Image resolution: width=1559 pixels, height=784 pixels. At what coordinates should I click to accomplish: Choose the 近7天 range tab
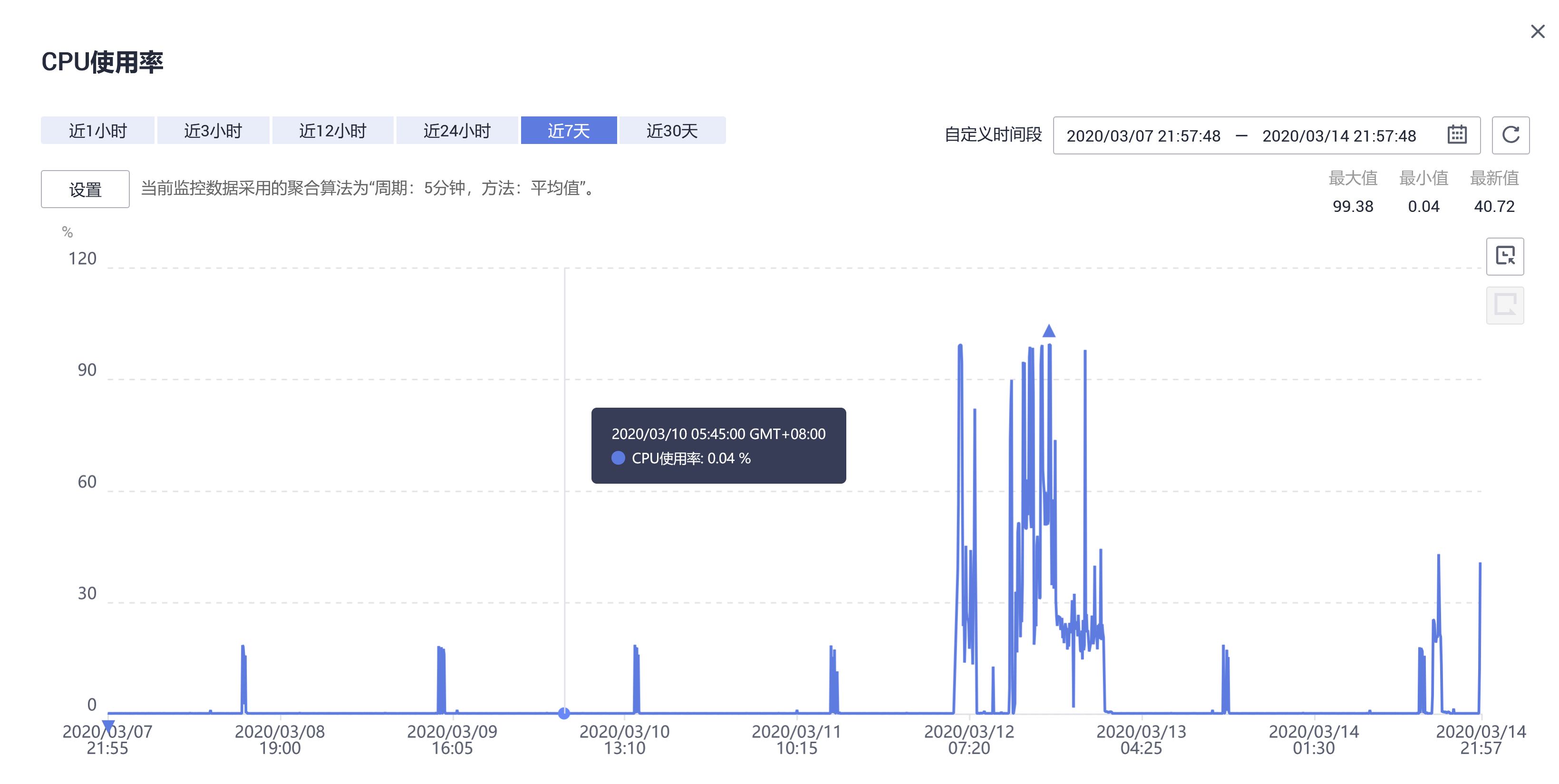point(569,131)
